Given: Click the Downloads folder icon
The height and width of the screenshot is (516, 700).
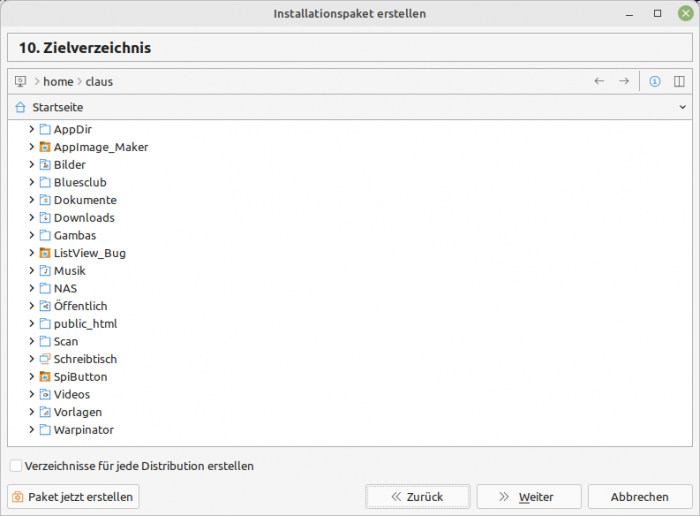Looking at the screenshot, I should (x=45, y=218).
